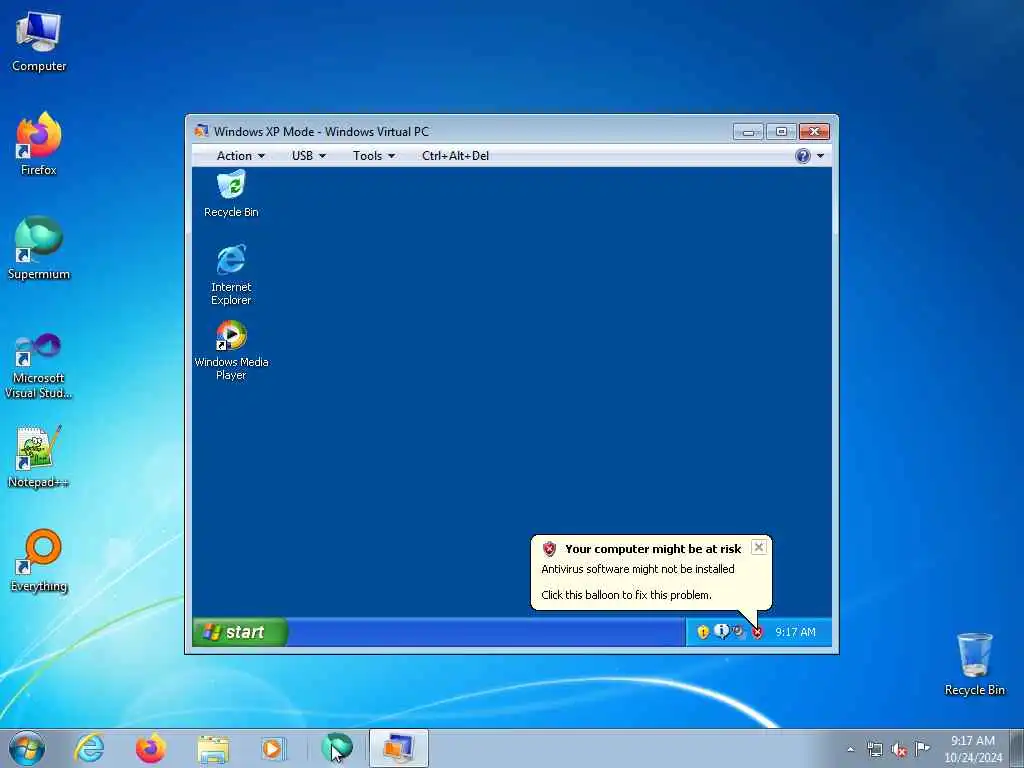The height and width of the screenshot is (768, 1024).
Task: Select the Firefox desktop shortcut
Action: (39, 144)
